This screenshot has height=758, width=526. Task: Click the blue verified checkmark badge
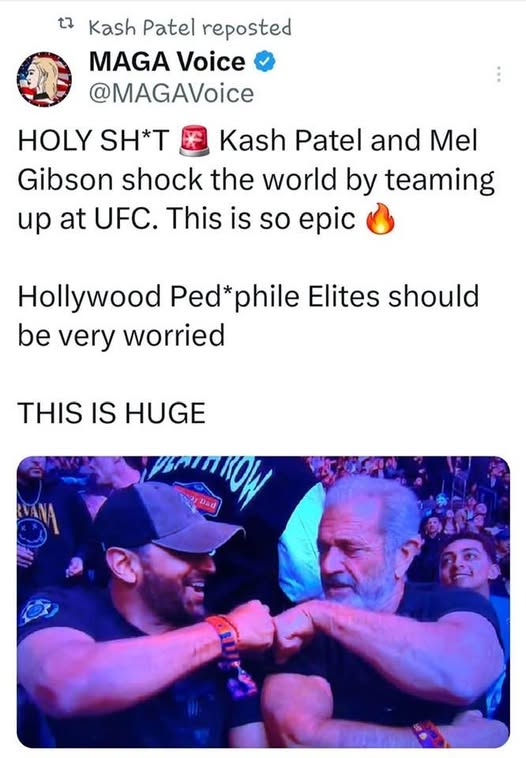tap(264, 62)
